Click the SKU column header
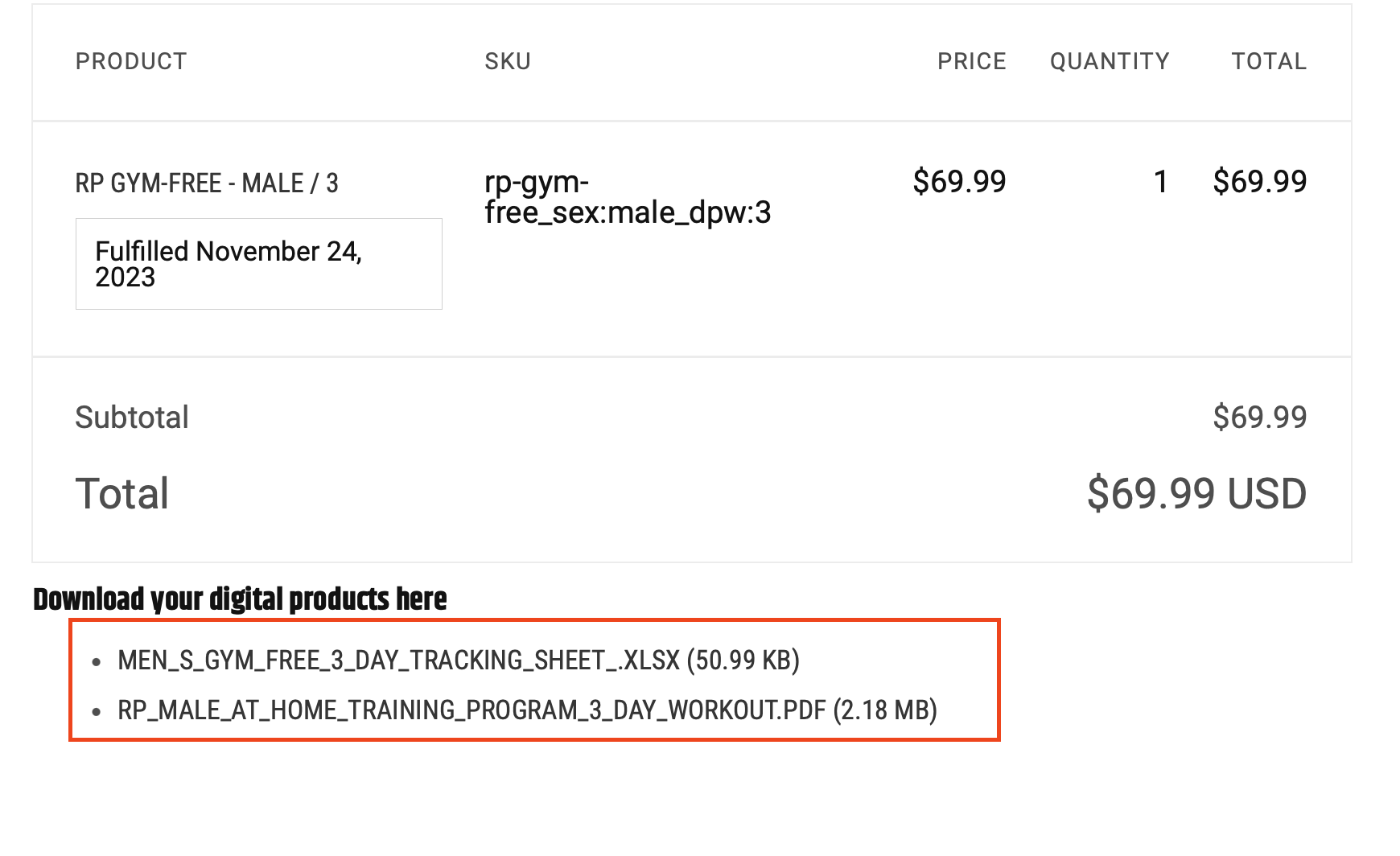 (508, 61)
